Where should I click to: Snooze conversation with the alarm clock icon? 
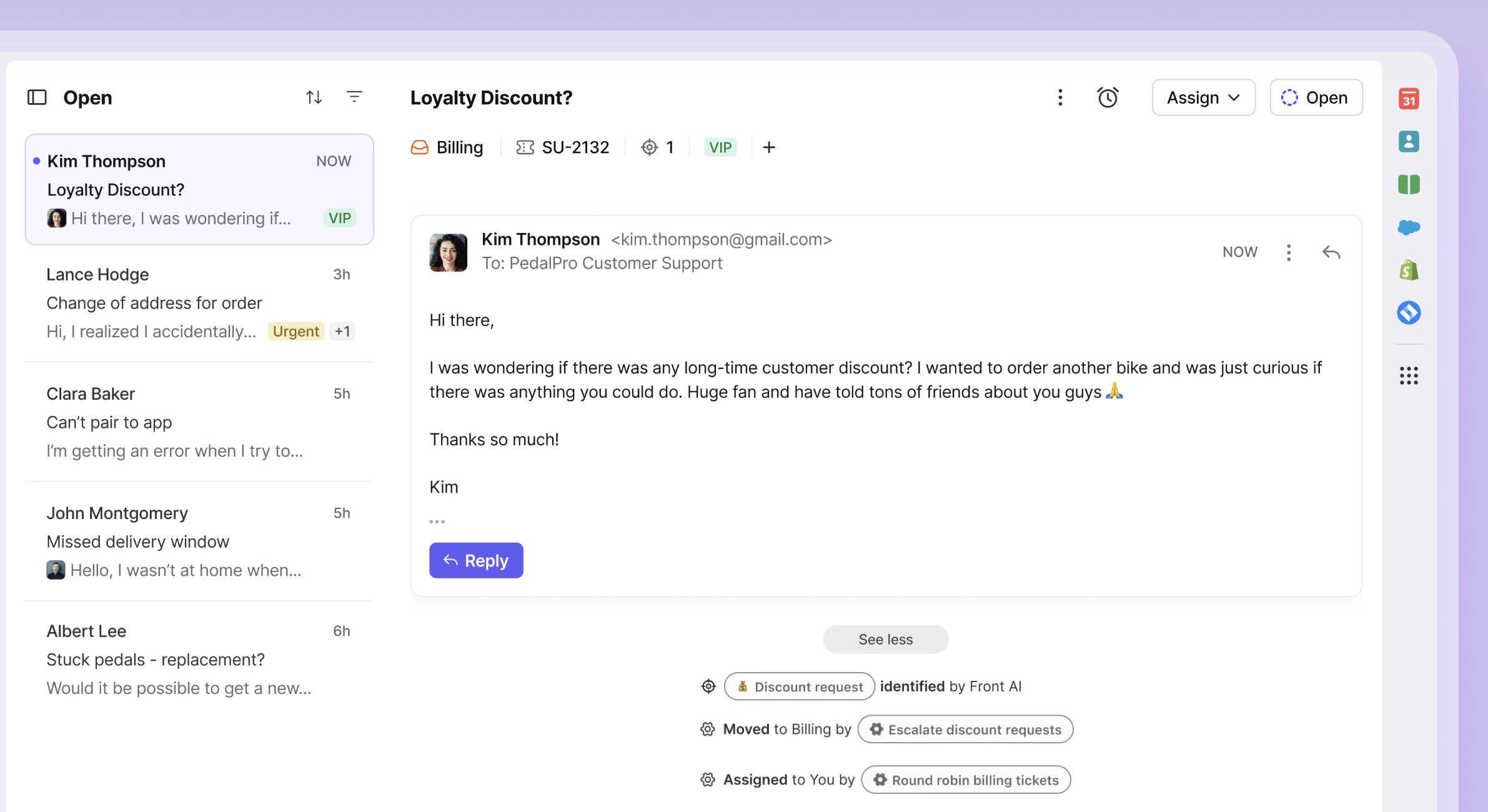1108,97
